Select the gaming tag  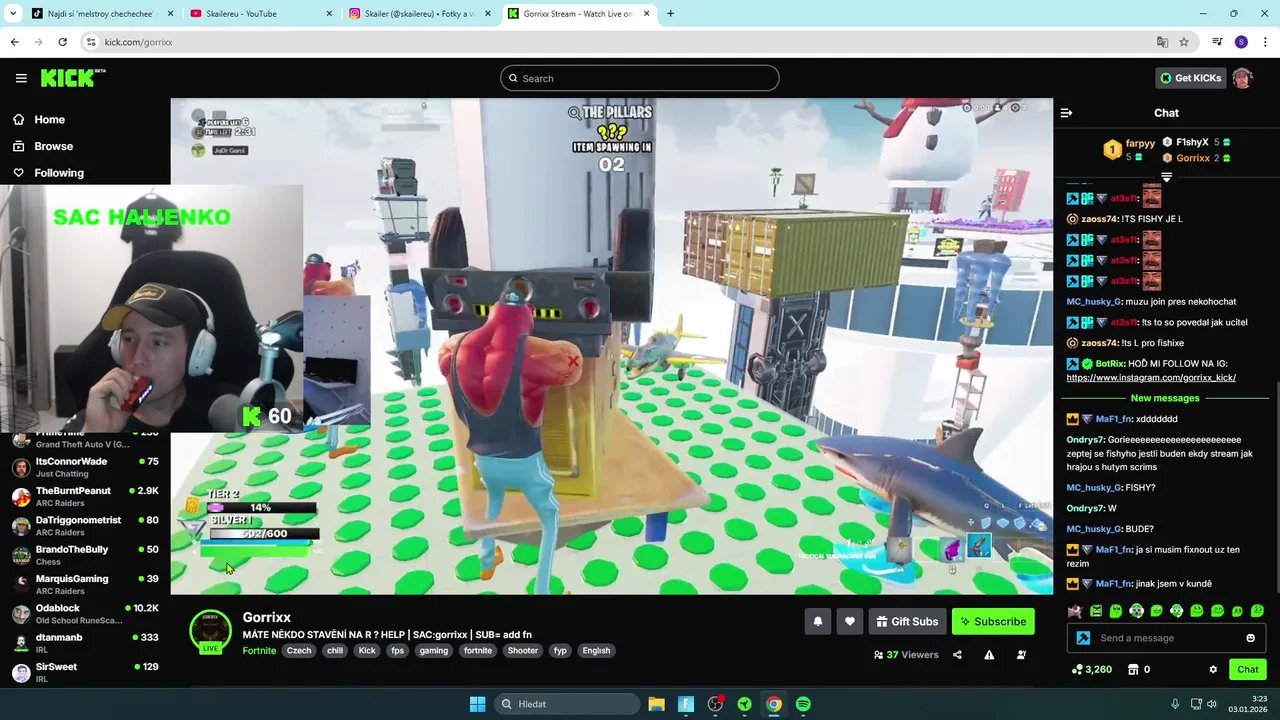[x=434, y=650]
